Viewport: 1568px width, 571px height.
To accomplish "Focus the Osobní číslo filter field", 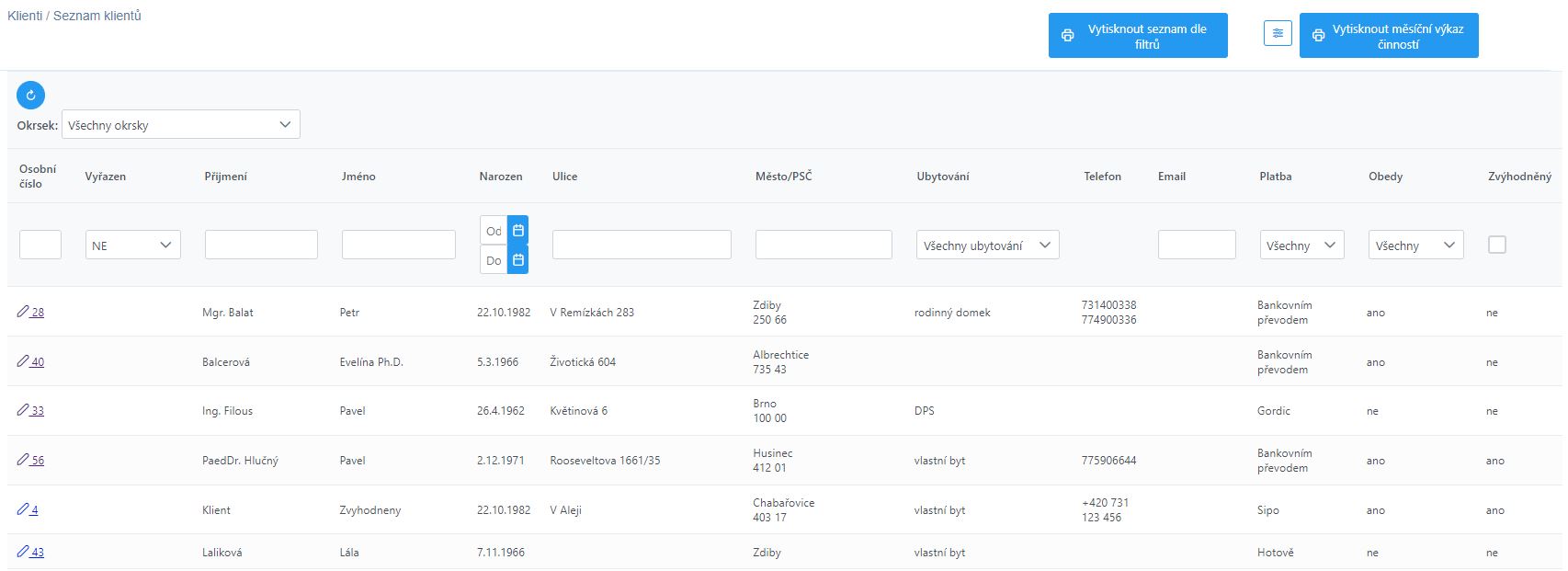I will click(40, 245).
